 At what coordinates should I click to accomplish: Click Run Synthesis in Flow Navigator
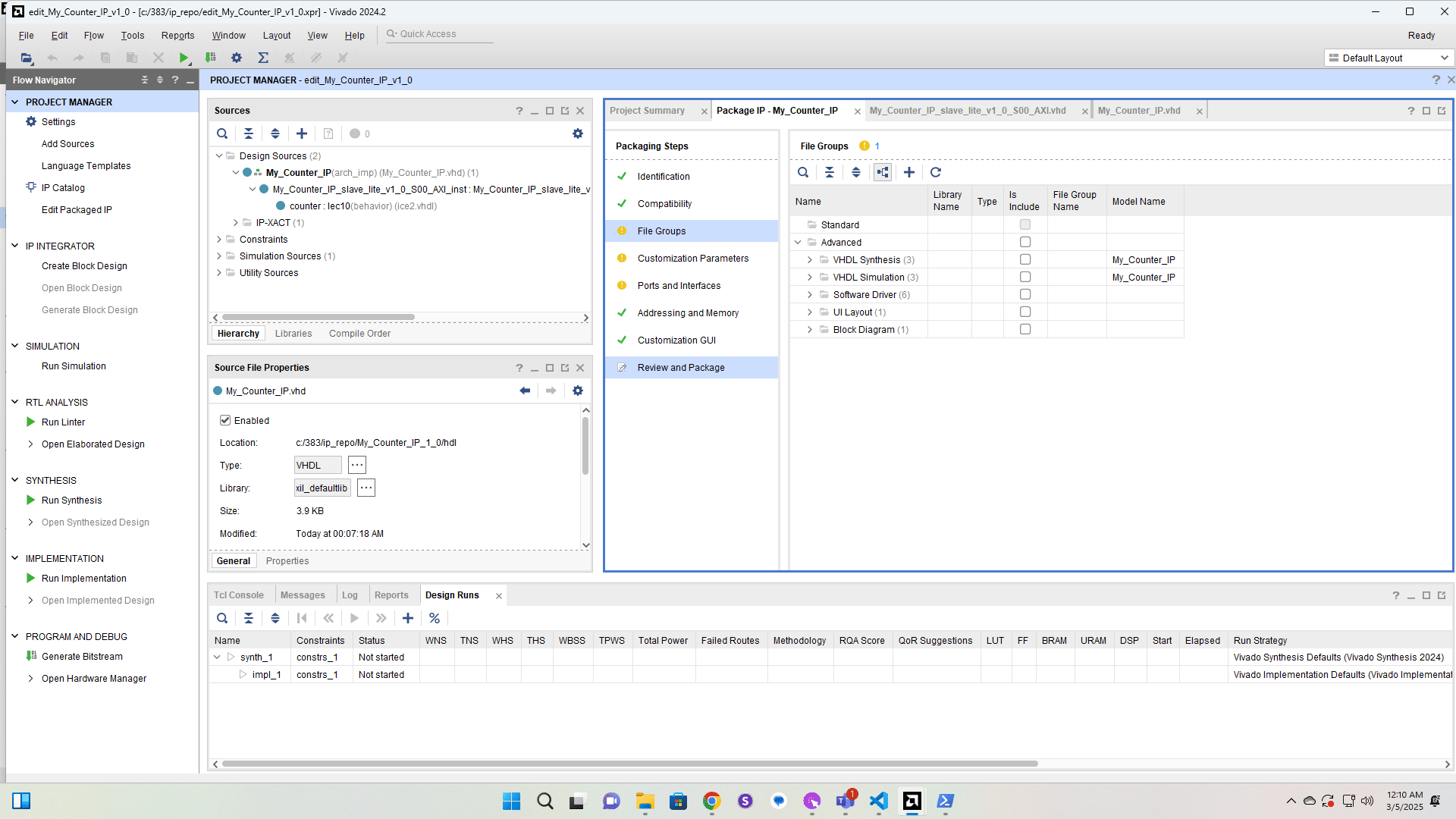[71, 500]
